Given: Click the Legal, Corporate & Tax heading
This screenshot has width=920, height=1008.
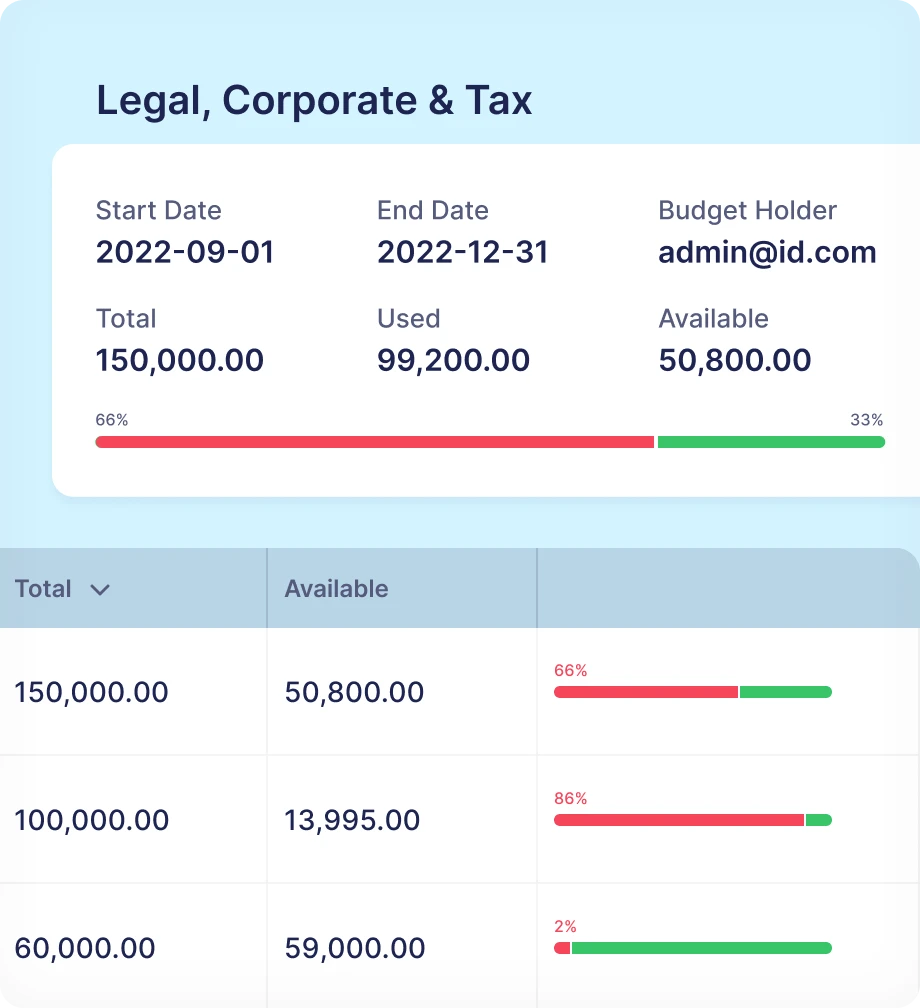Looking at the screenshot, I should coord(314,101).
